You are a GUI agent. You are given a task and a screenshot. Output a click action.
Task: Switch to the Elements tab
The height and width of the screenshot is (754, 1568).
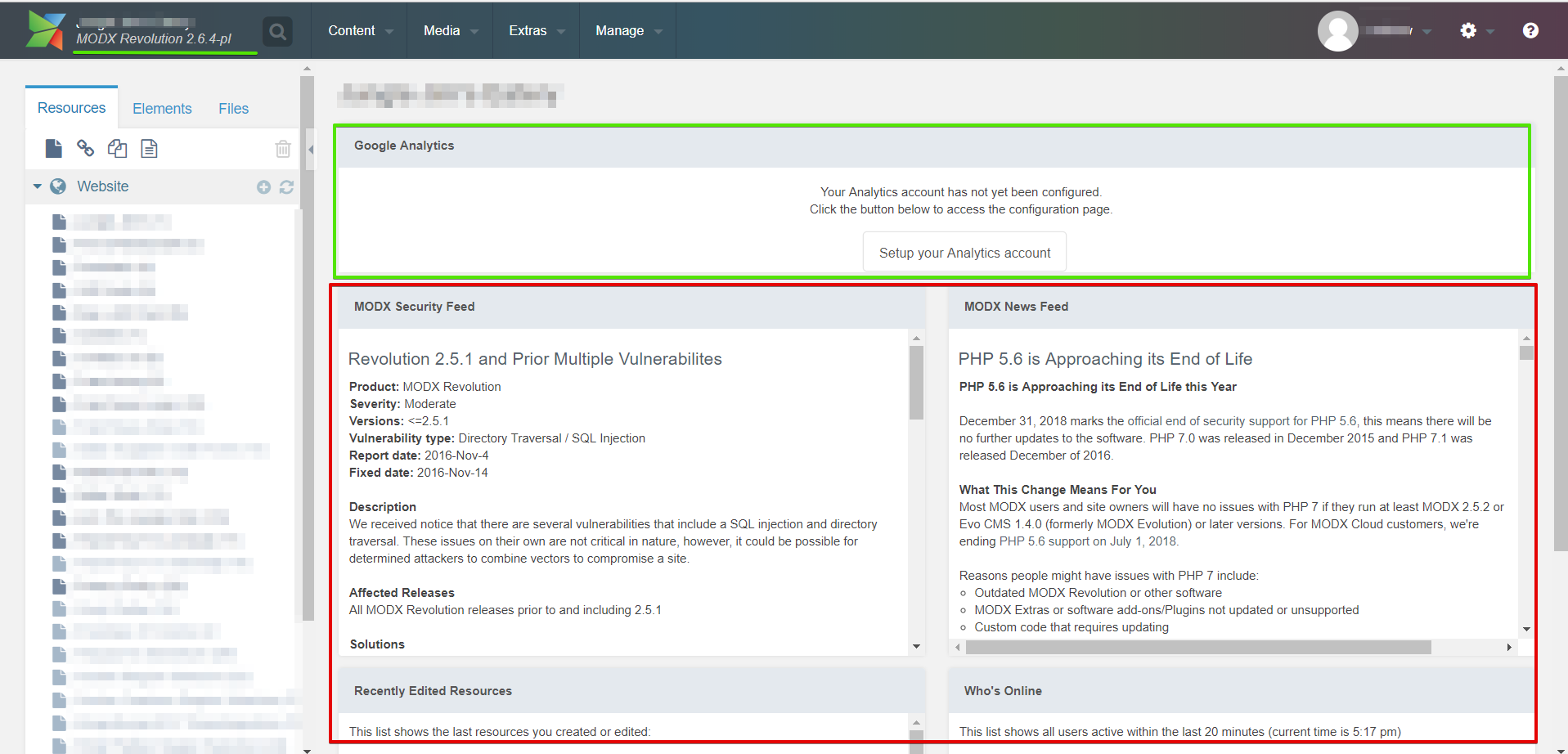click(162, 109)
